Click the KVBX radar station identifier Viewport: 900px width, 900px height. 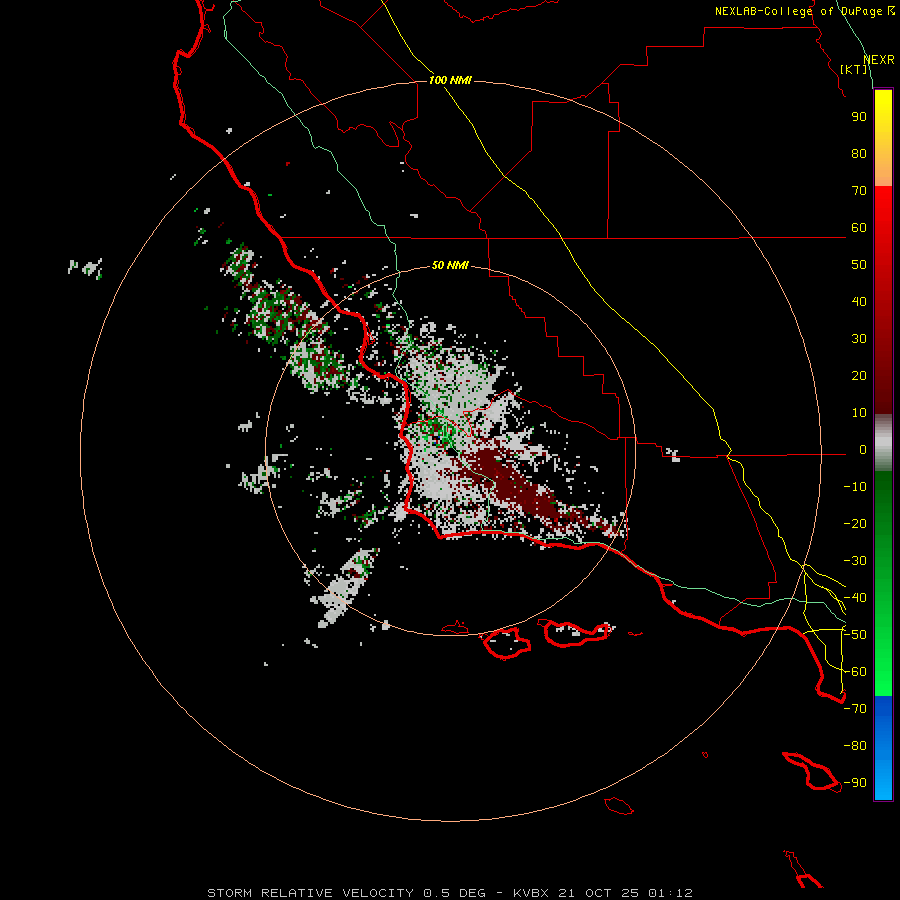[531, 893]
